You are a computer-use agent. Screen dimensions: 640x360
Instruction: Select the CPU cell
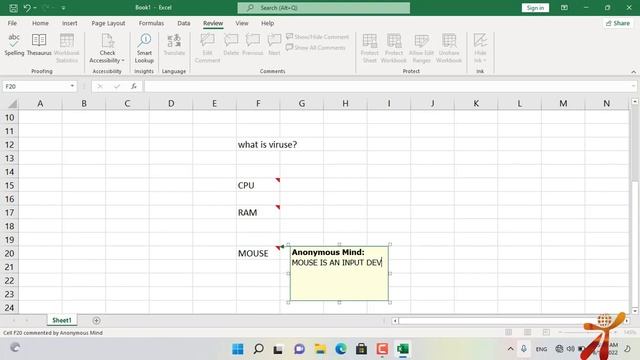click(x=258, y=185)
